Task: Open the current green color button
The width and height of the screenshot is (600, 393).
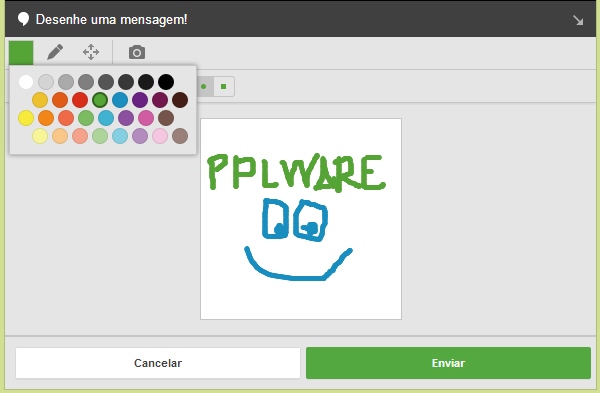Action: (x=21, y=53)
